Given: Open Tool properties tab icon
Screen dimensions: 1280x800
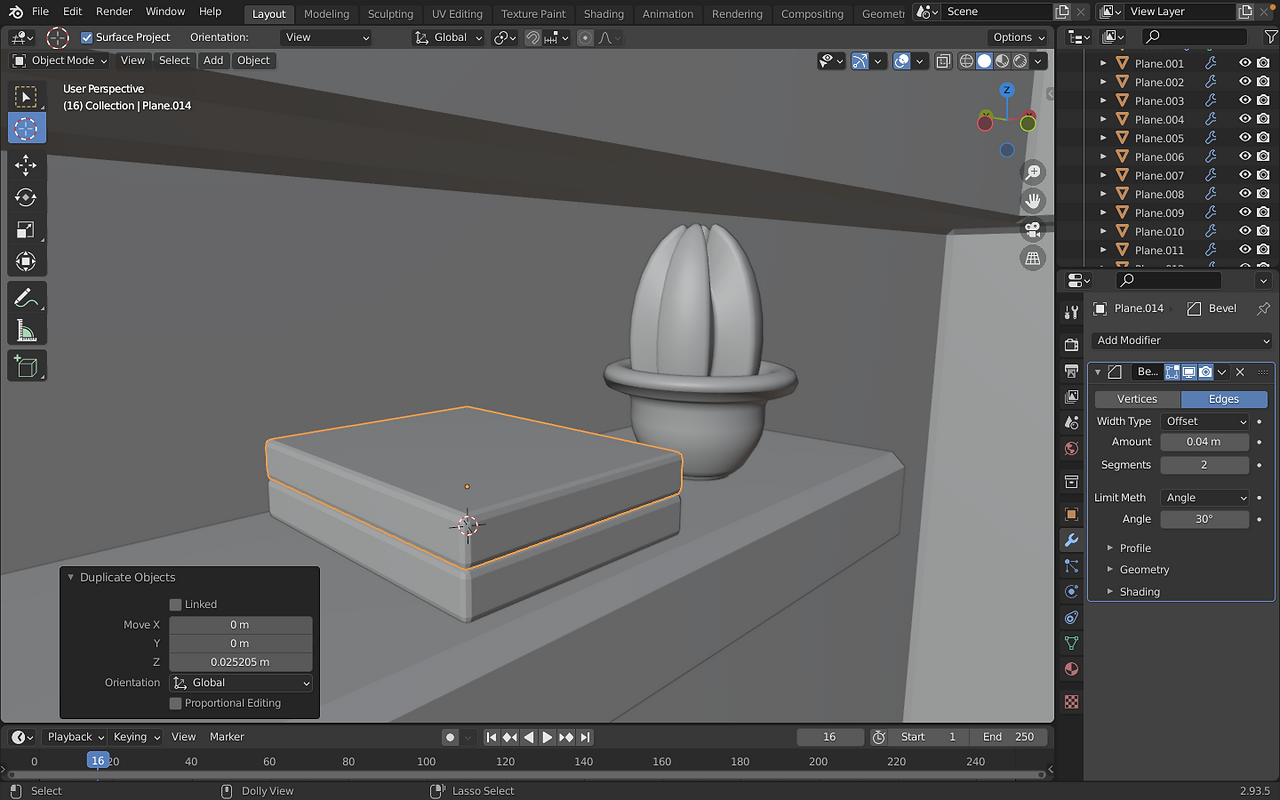Looking at the screenshot, I should pyautogui.click(x=1071, y=312).
